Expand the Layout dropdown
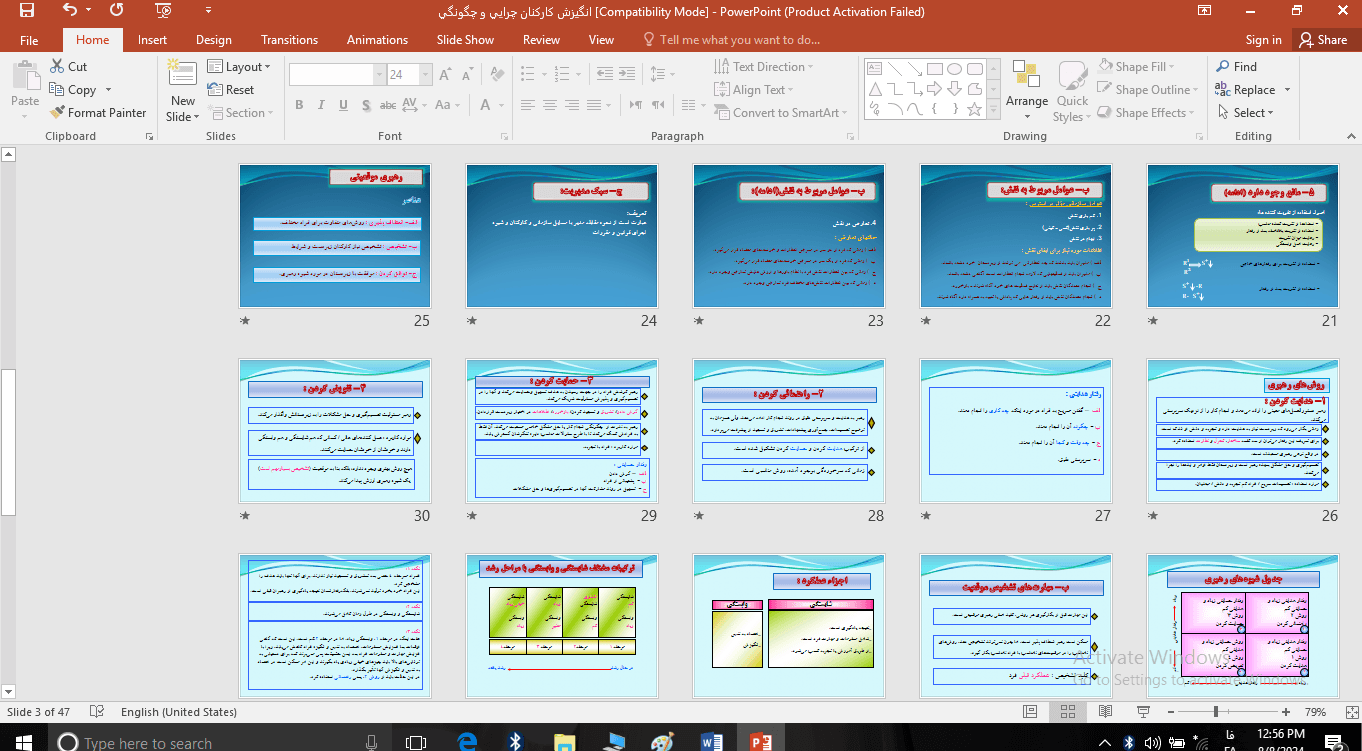 point(240,67)
